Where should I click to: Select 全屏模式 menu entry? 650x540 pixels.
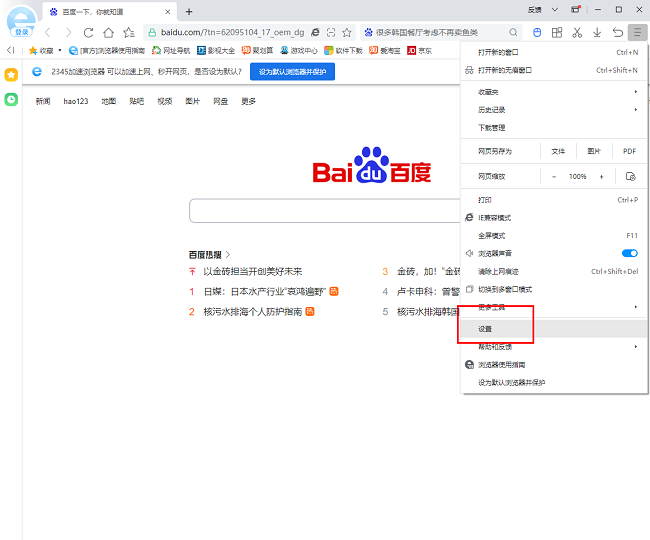coord(554,235)
